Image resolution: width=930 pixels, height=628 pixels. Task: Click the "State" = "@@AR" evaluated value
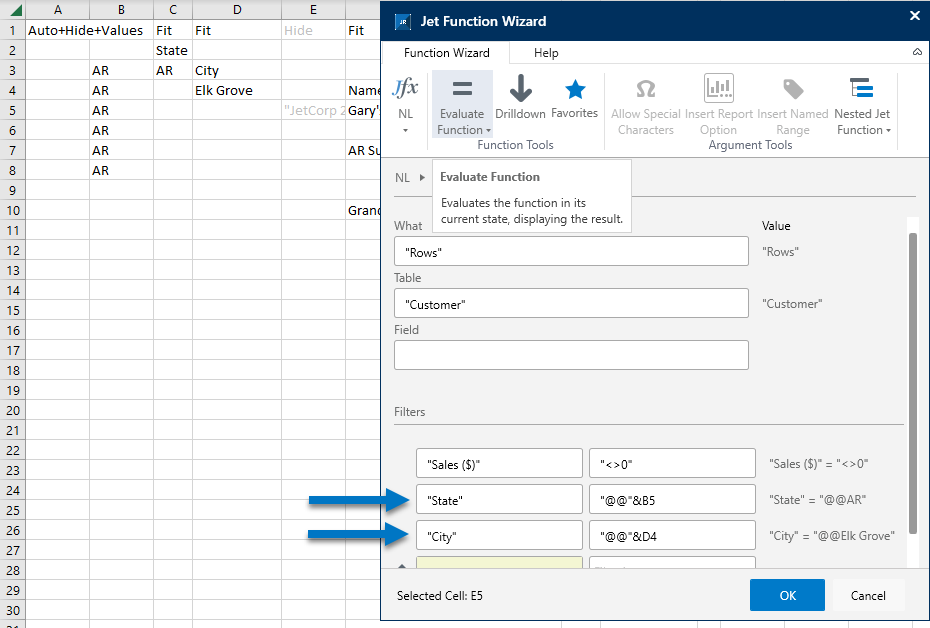click(x=817, y=499)
